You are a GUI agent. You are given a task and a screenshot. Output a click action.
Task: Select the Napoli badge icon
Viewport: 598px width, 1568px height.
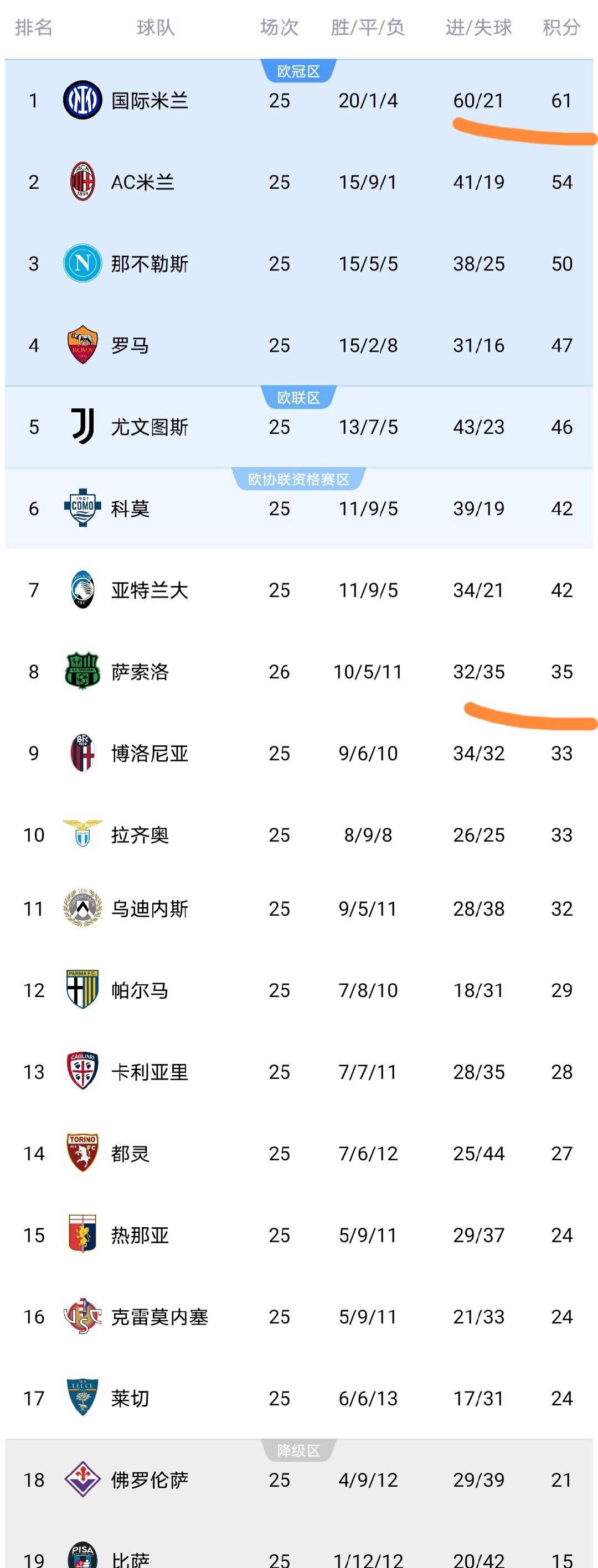pyautogui.click(x=82, y=263)
